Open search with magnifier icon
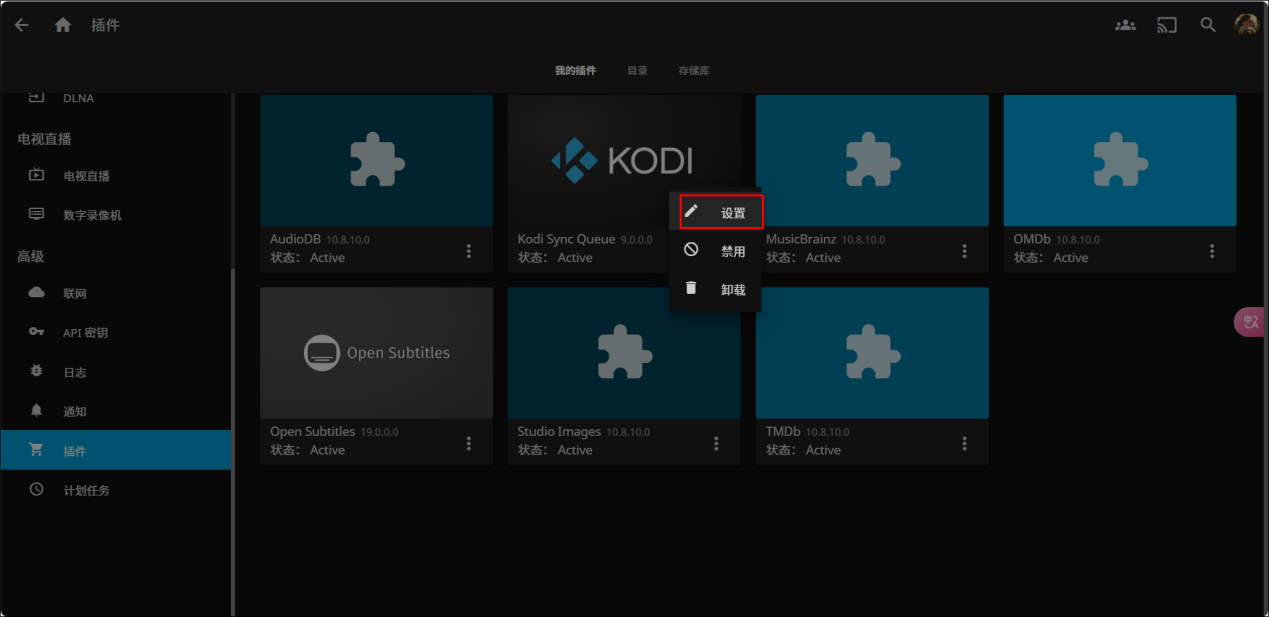The height and width of the screenshot is (617, 1269). 1208,25
